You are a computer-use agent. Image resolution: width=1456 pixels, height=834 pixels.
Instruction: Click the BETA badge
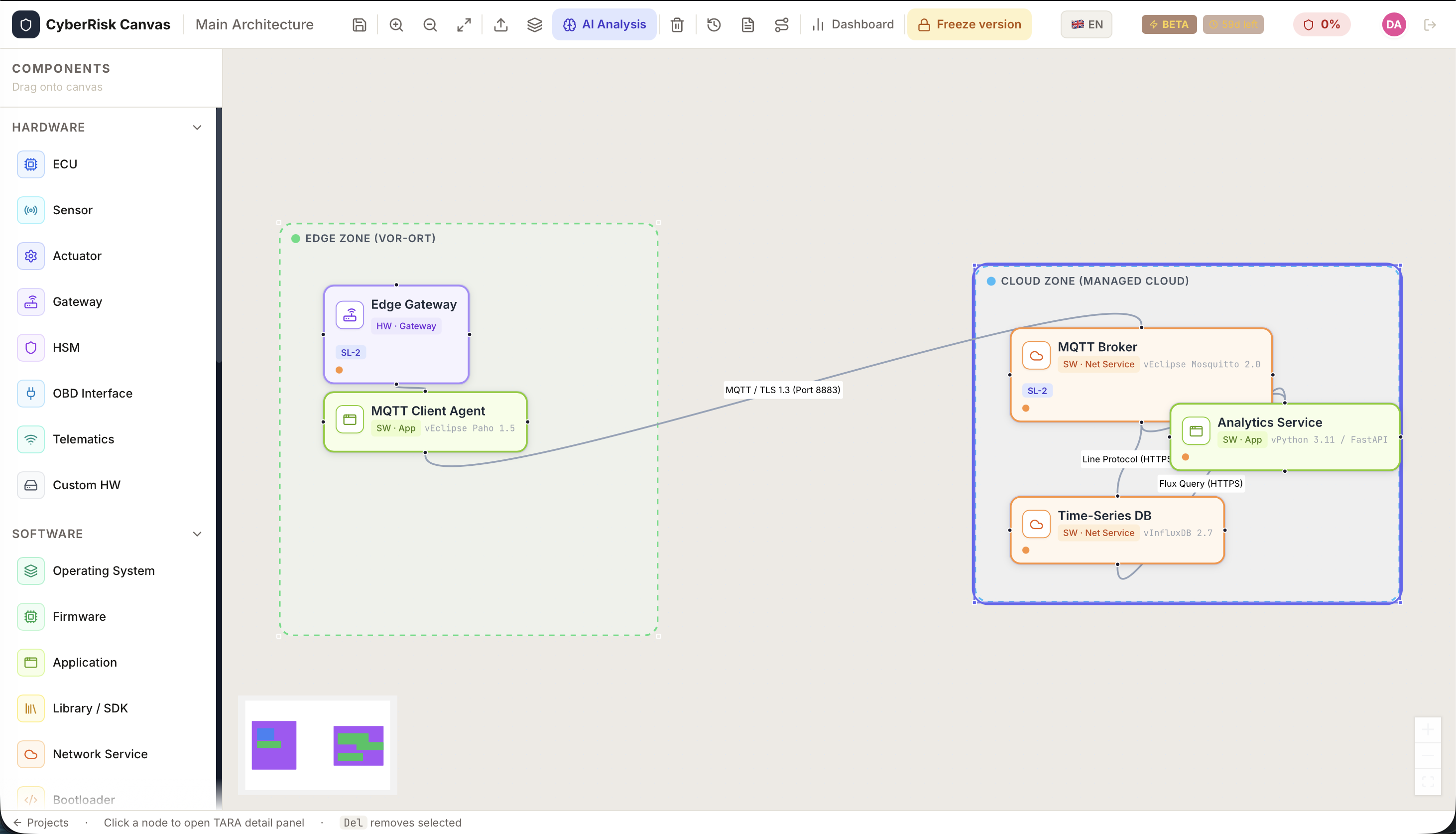pos(1169,24)
